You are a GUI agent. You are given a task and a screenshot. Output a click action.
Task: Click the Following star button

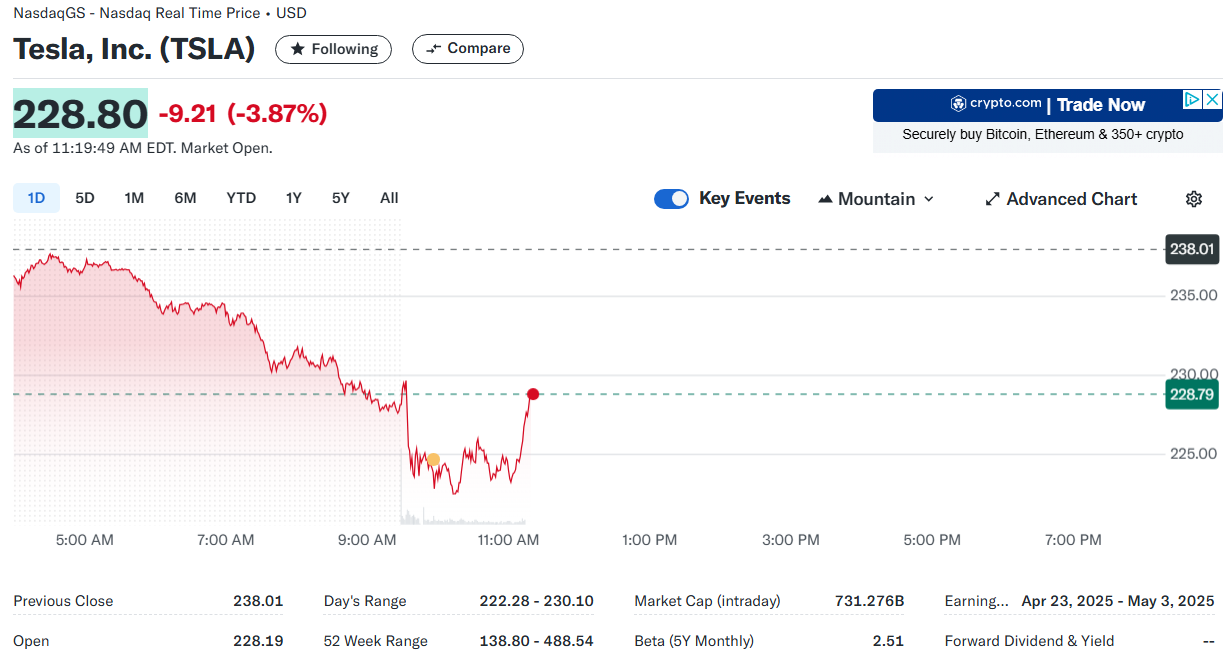coord(333,49)
